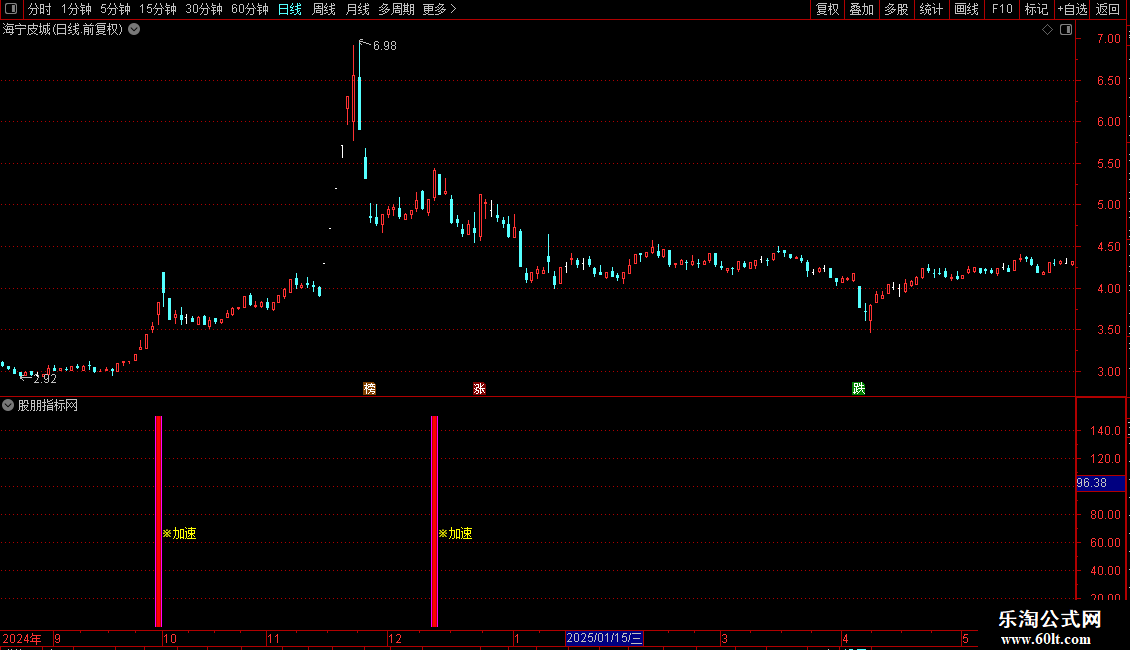Select the 5分钟 period tab
Viewport: 1130px width, 650px height.
tap(115, 9)
